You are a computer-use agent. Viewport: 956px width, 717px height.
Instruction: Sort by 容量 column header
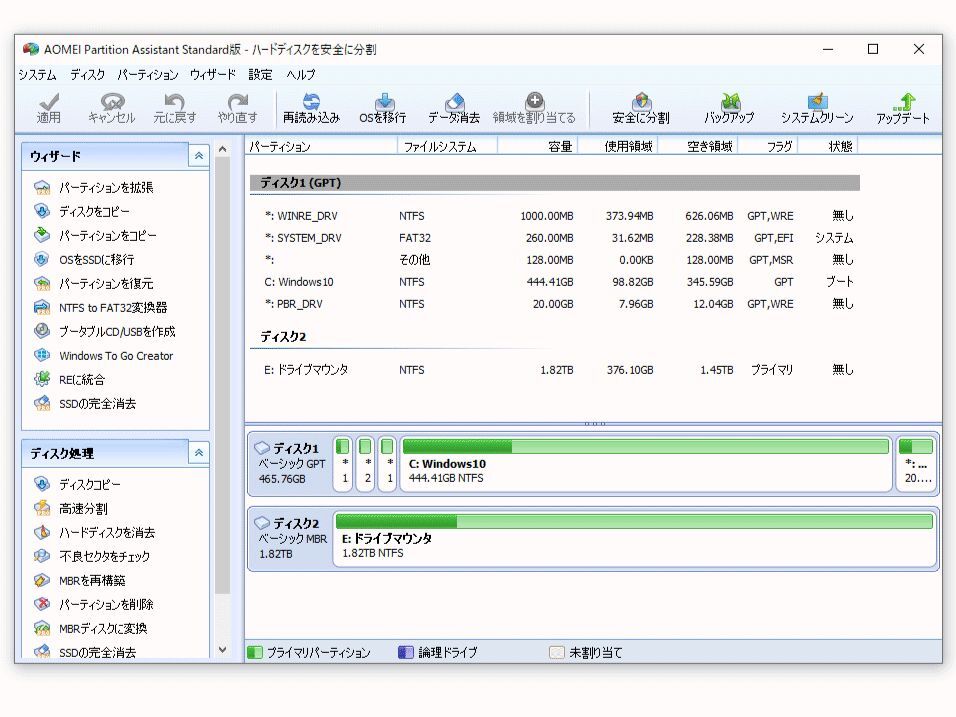pos(538,146)
